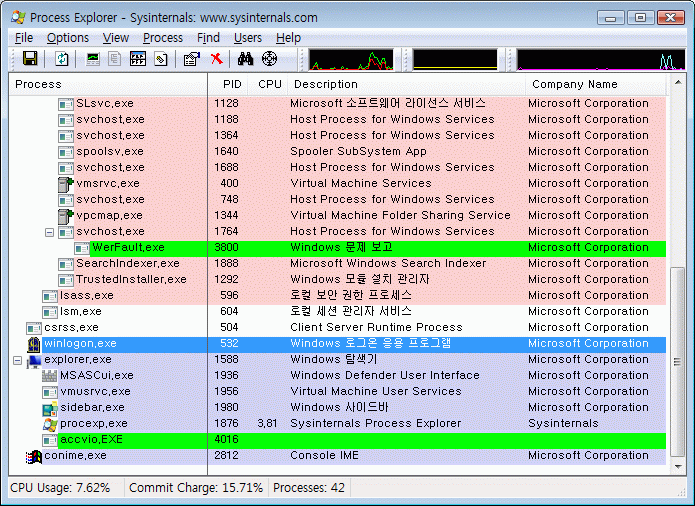Viewport: 695px width, 506px height.
Task: Collapse the svchost.exe PID 1764 node
Action: tap(50, 232)
